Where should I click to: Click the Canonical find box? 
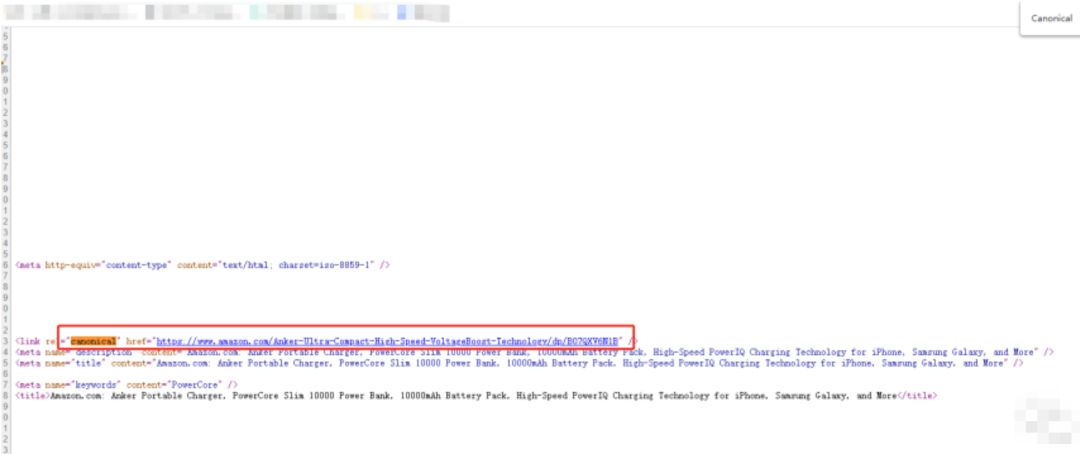(x=1050, y=18)
